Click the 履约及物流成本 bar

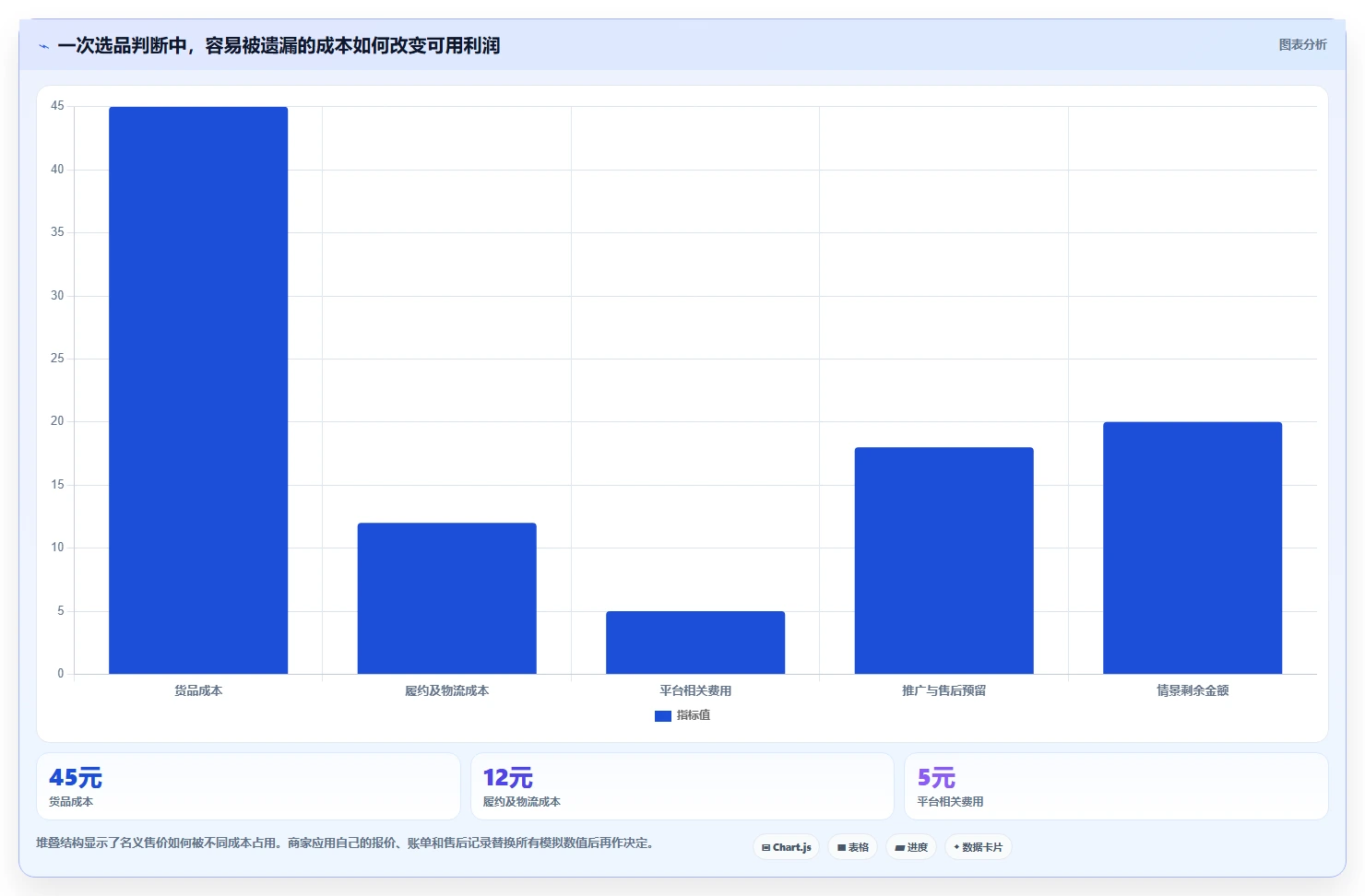(x=447, y=598)
